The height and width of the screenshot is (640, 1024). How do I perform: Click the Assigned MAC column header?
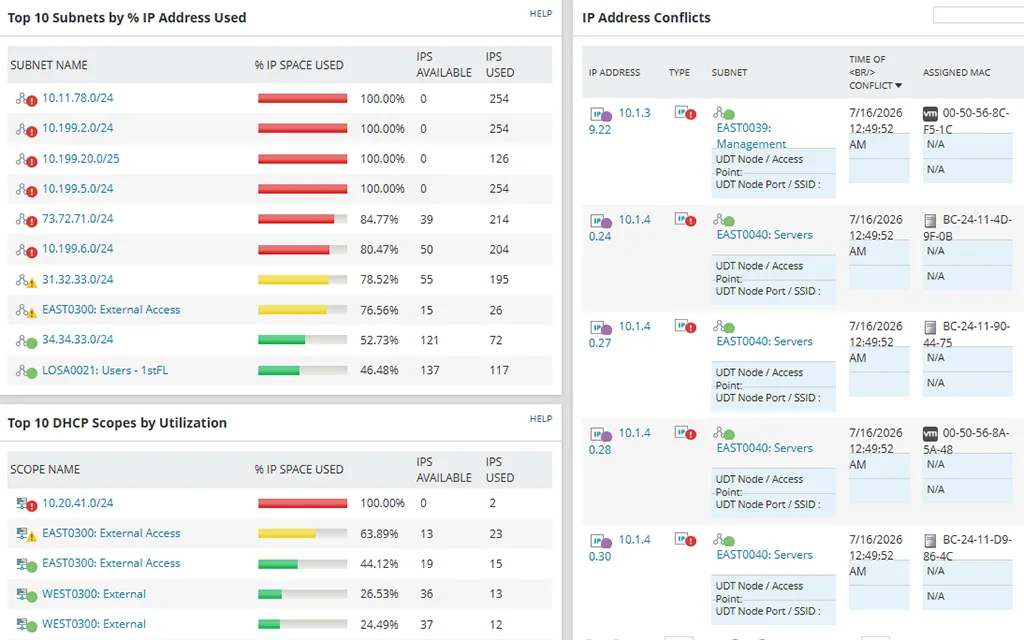tap(956, 72)
